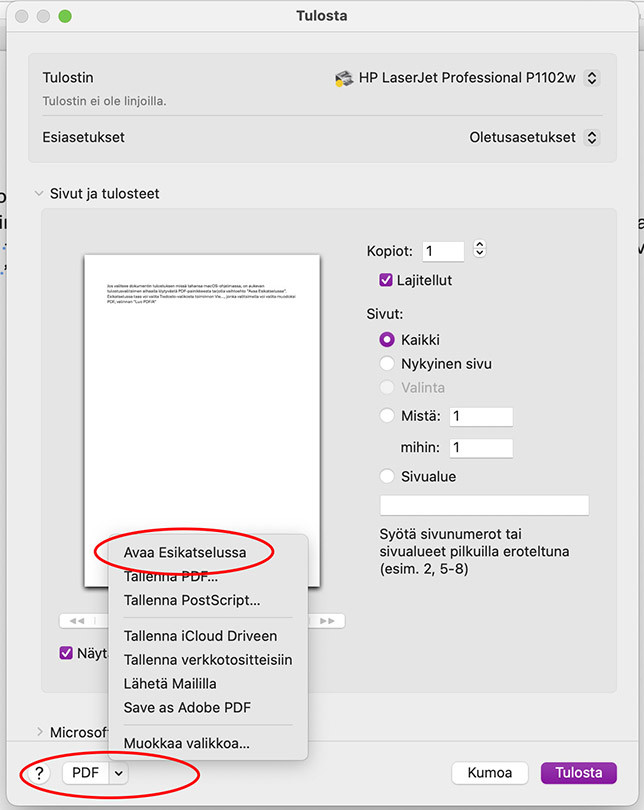
Task: Select the Kaikki pages radio button
Action: pos(387,340)
